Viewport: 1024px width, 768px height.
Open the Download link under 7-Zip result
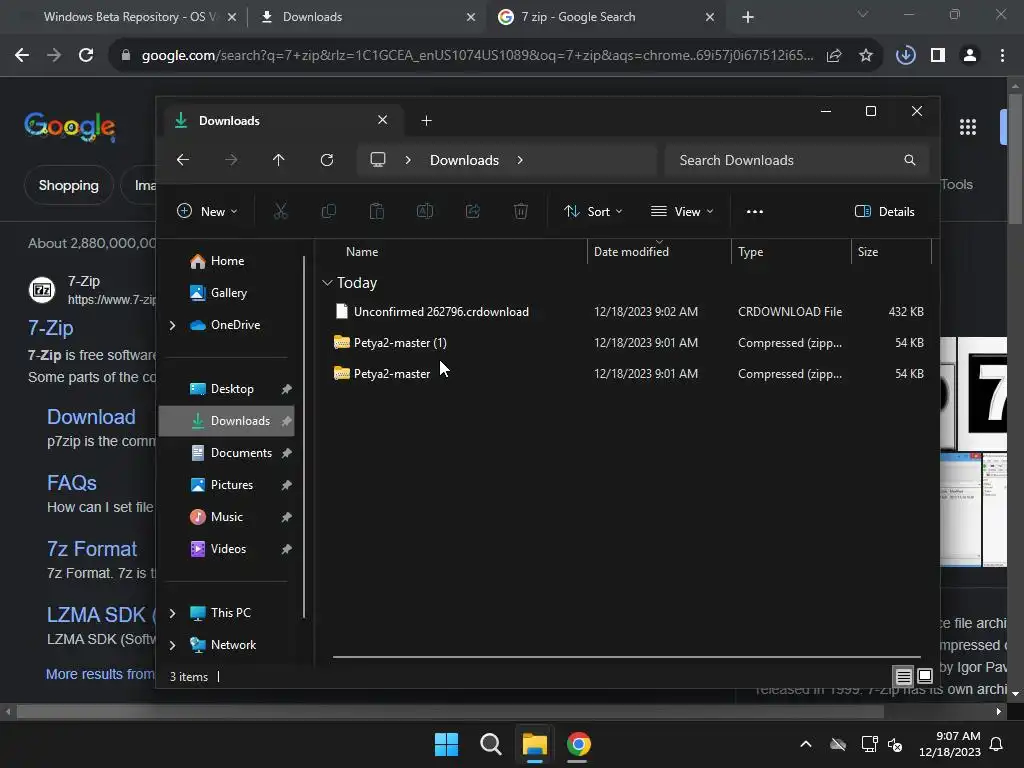click(x=91, y=417)
